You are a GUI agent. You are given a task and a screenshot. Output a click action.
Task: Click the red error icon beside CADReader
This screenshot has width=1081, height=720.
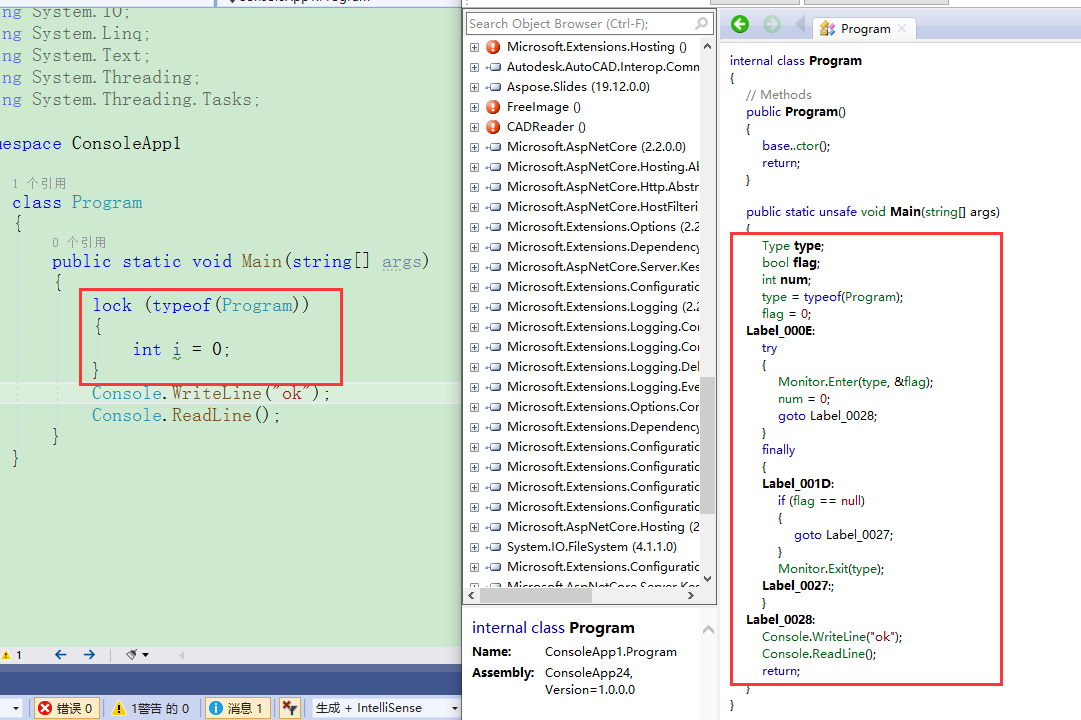pos(492,126)
